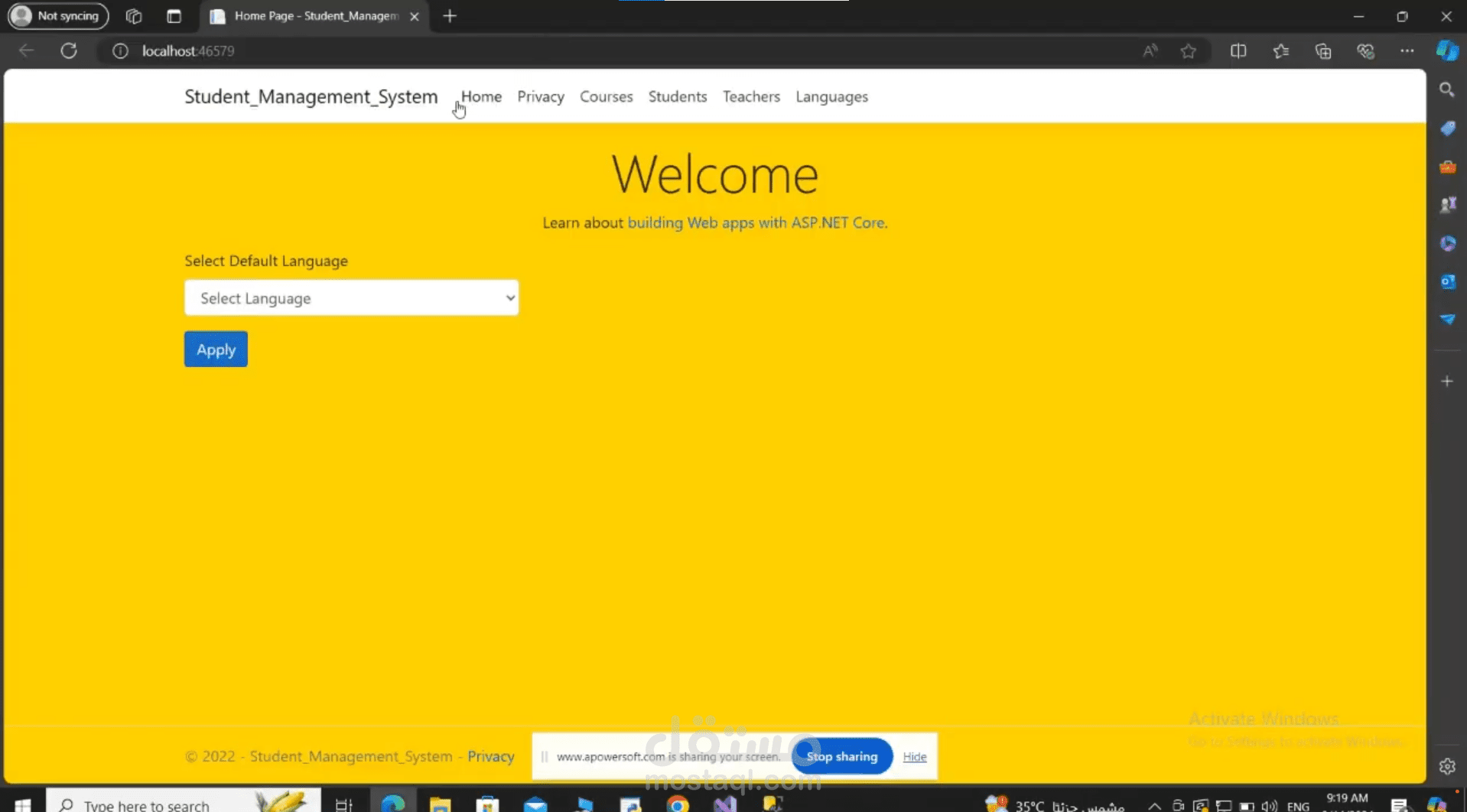The height and width of the screenshot is (812, 1467).
Task: Open Edge Settings and more menu
Action: [x=1407, y=50]
